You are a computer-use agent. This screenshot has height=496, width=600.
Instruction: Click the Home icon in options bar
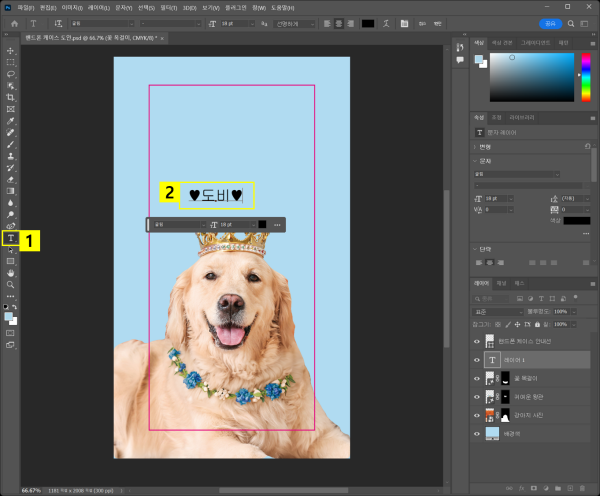[14, 22]
